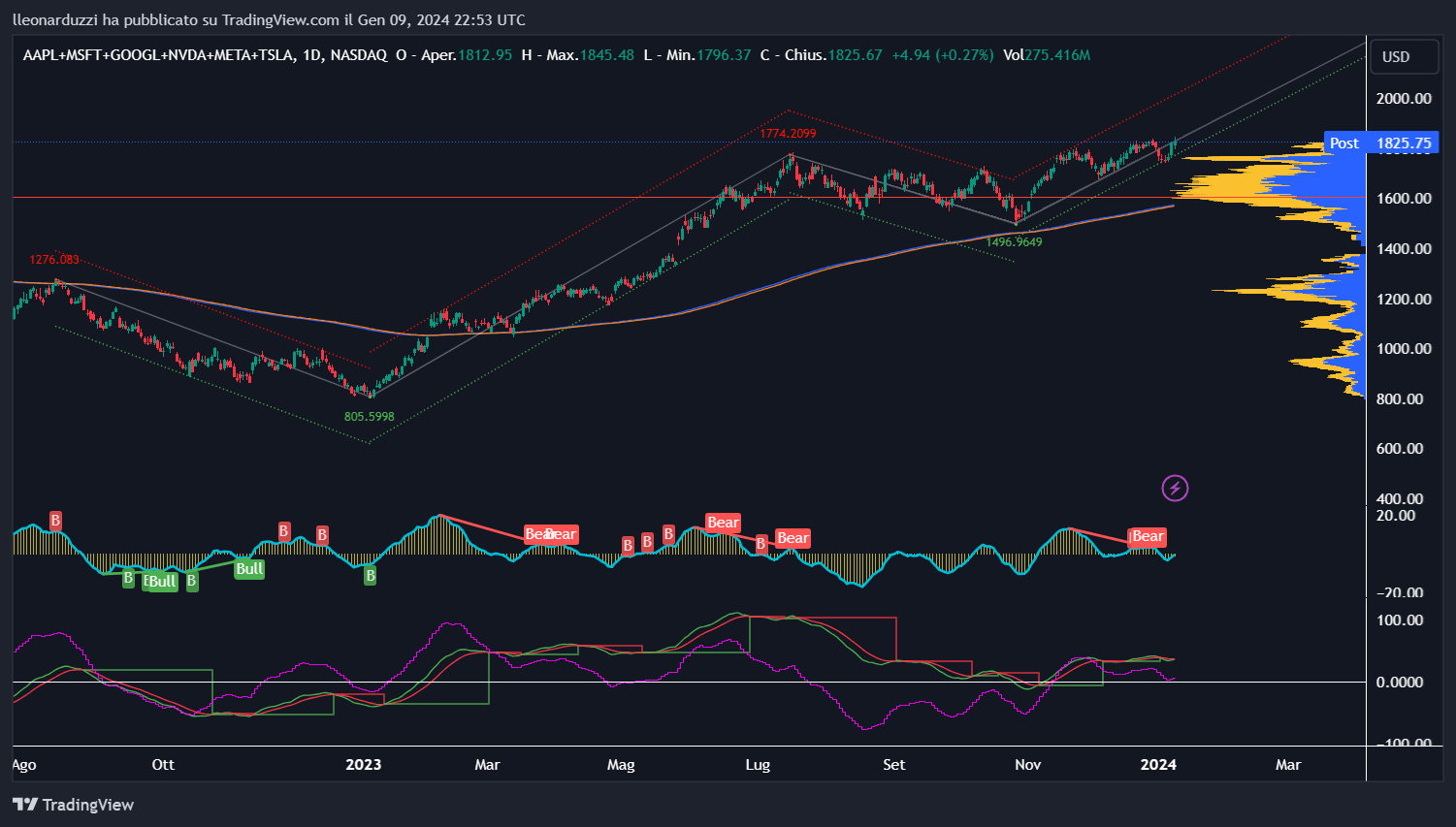Click the rightmost Bear label near 2024
The width and height of the screenshot is (1456, 827).
[x=1148, y=536]
